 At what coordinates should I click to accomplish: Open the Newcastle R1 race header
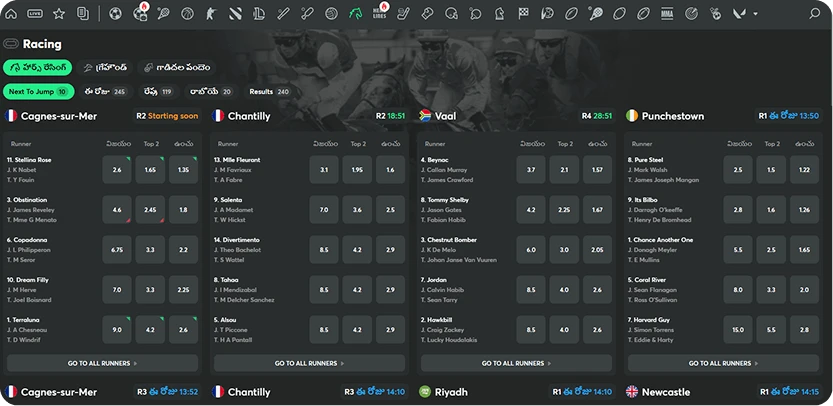tap(724, 392)
